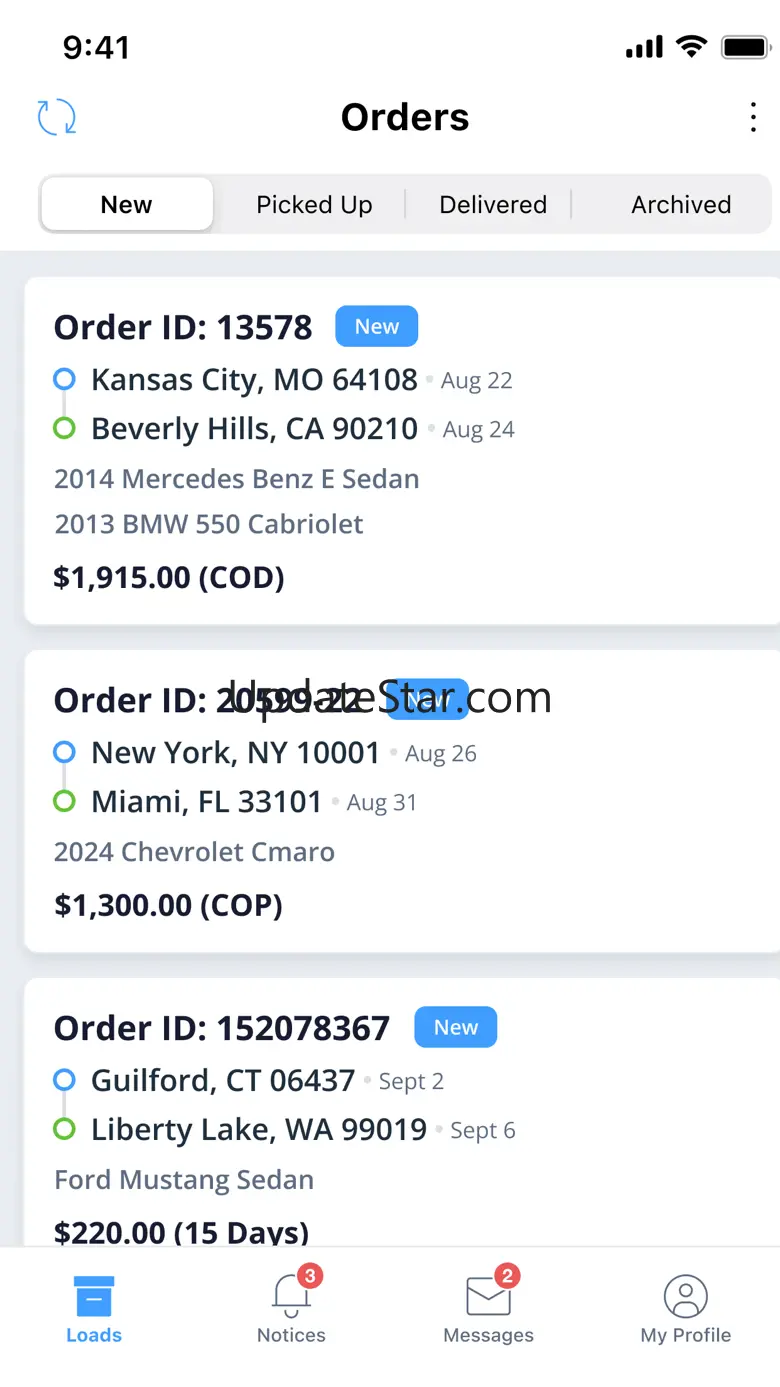
Task: Tap the 2024 Chevrolet Cmaro vehicle line
Action: [194, 853]
